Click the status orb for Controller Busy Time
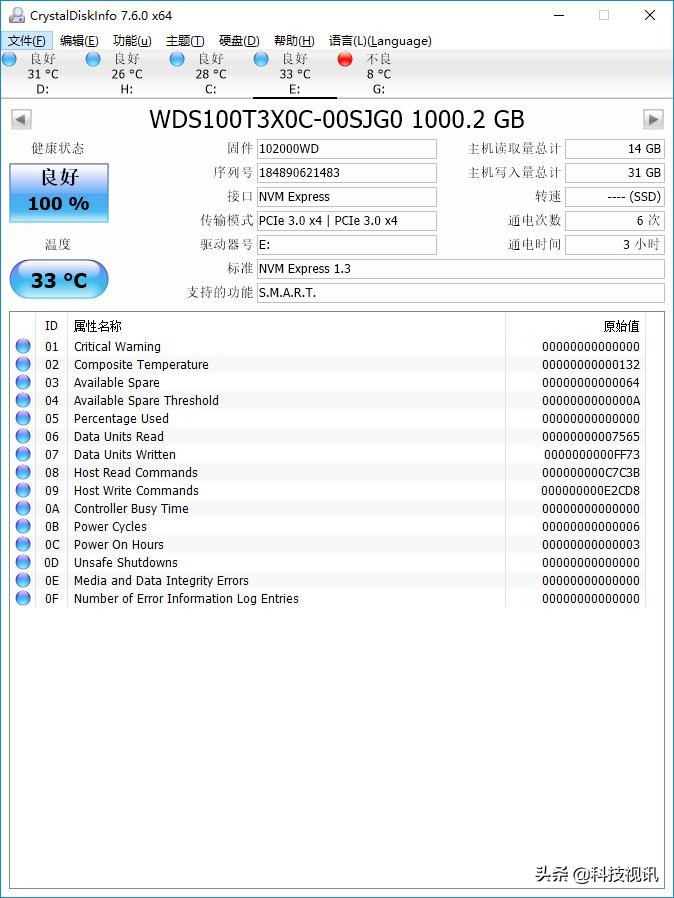Screen dimensions: 674x898 [x=23, y=508]
